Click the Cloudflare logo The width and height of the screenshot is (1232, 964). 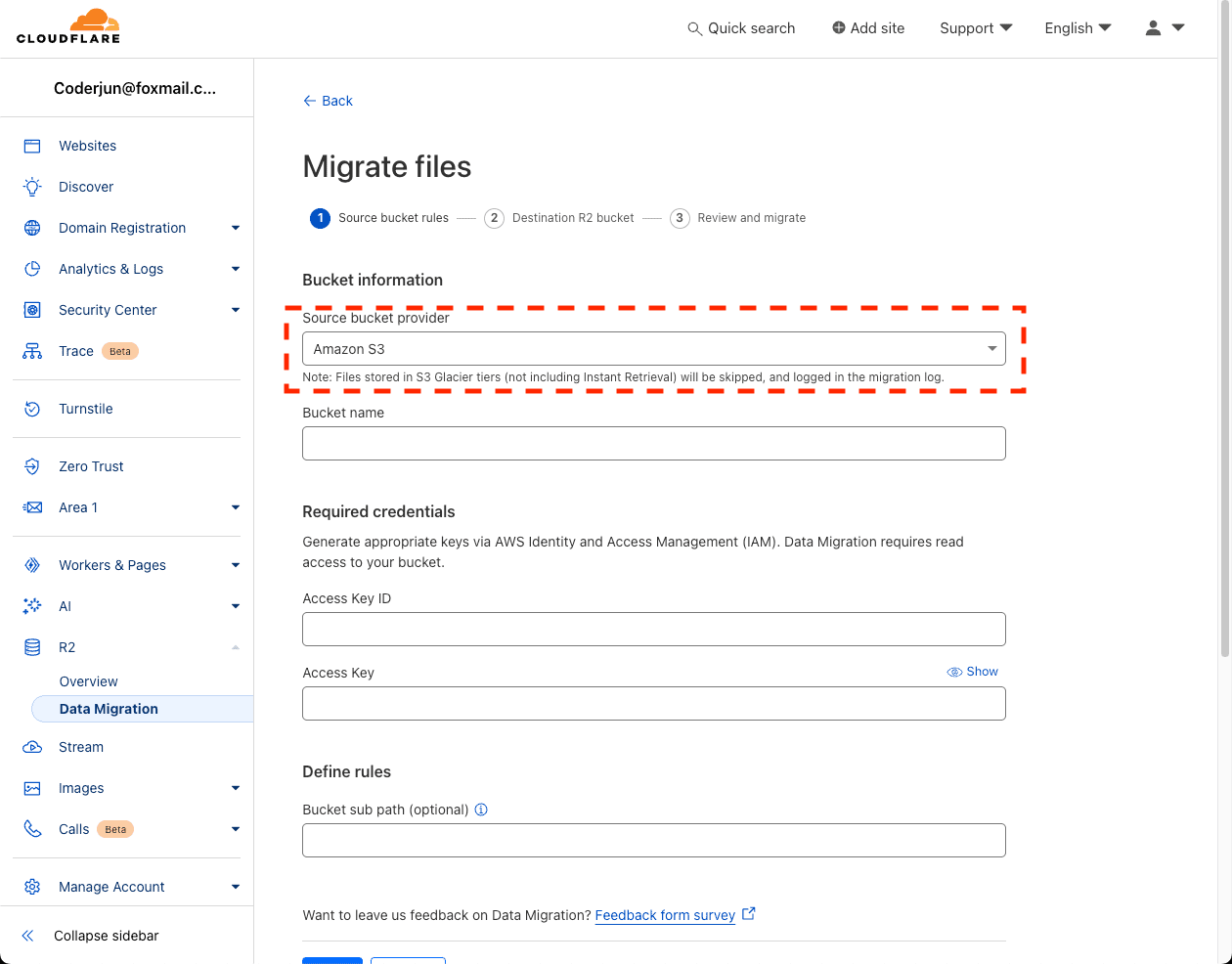pos(68,26)
